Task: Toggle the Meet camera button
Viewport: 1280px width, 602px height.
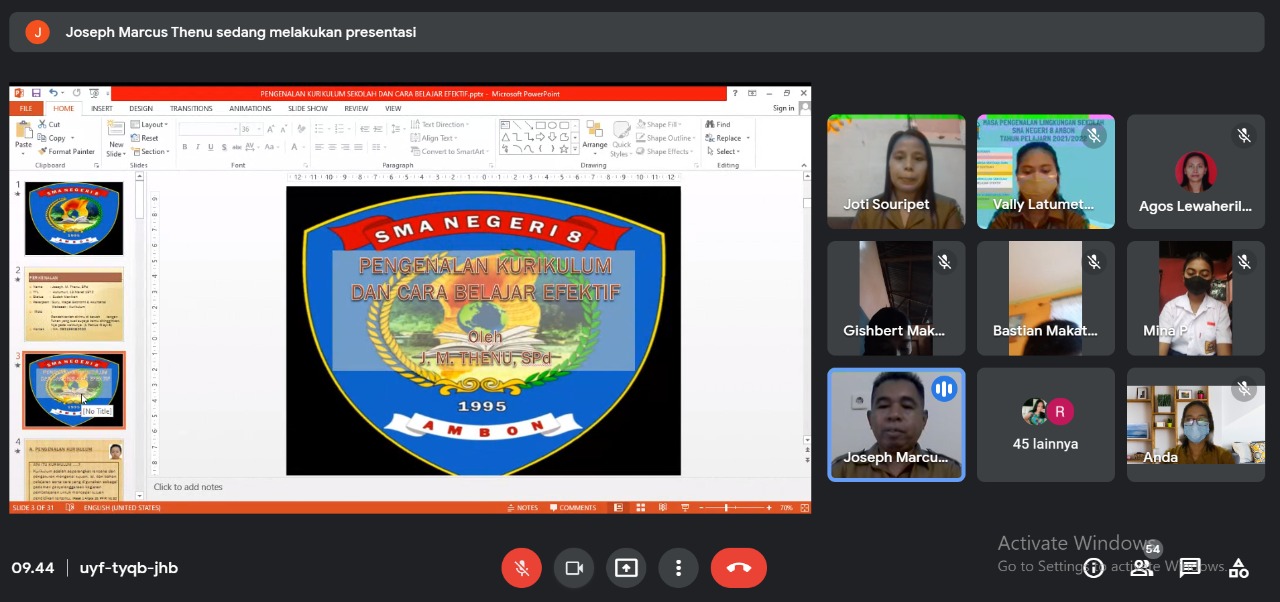Action: pyautogui.click(x=574, y=568)
